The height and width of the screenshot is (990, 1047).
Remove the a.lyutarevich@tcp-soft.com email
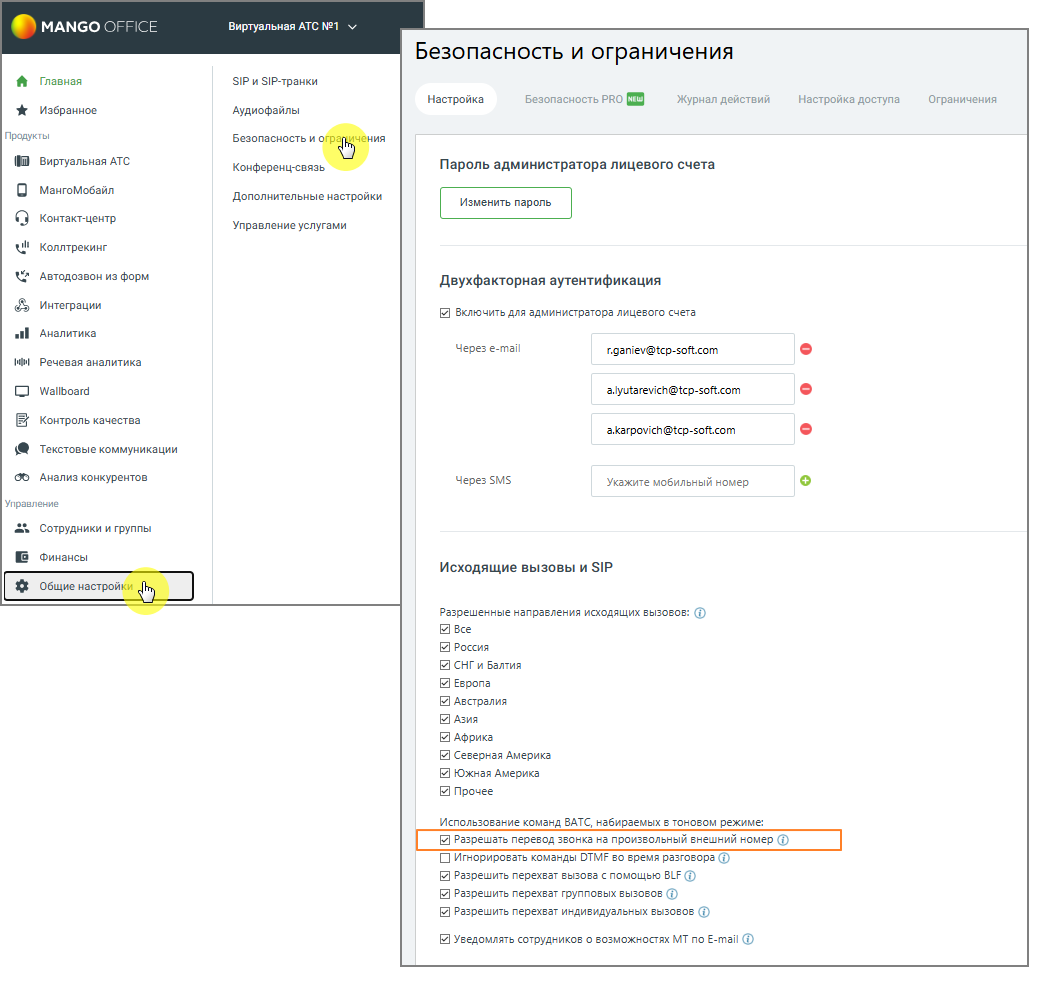coord(807,390)
